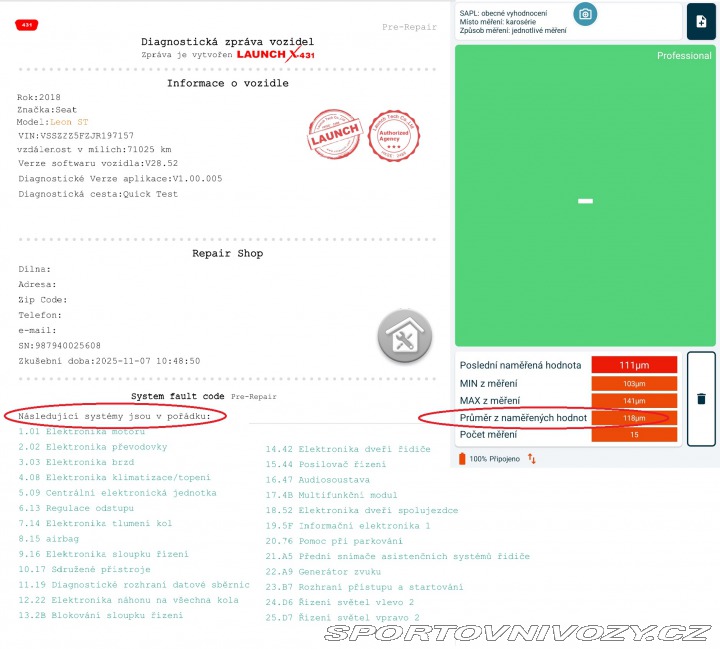Click the 118µm average value field
This screenshot has height=649, width=720.
click(x=634, y=417)
